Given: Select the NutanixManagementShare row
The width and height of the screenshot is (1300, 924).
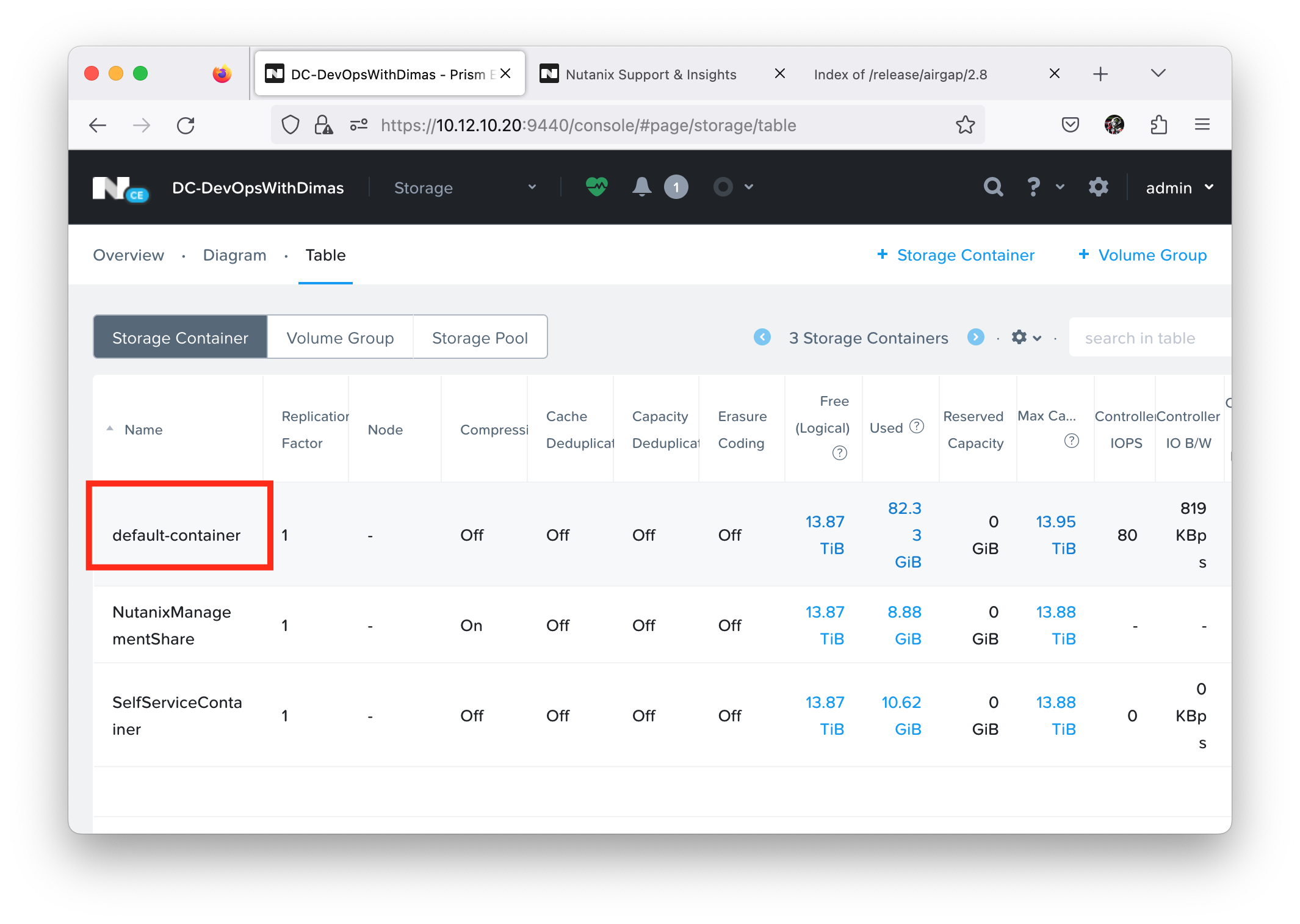Looking at the screenshot, I should 662,625.
